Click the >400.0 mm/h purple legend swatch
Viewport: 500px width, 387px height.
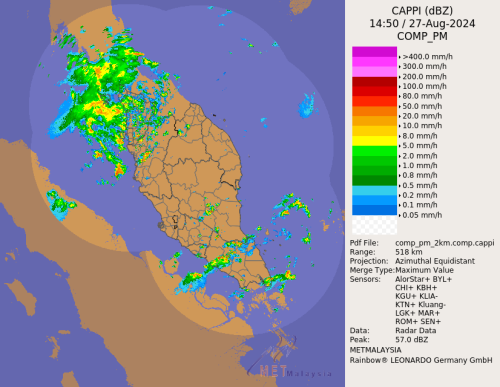coord(375,52)
